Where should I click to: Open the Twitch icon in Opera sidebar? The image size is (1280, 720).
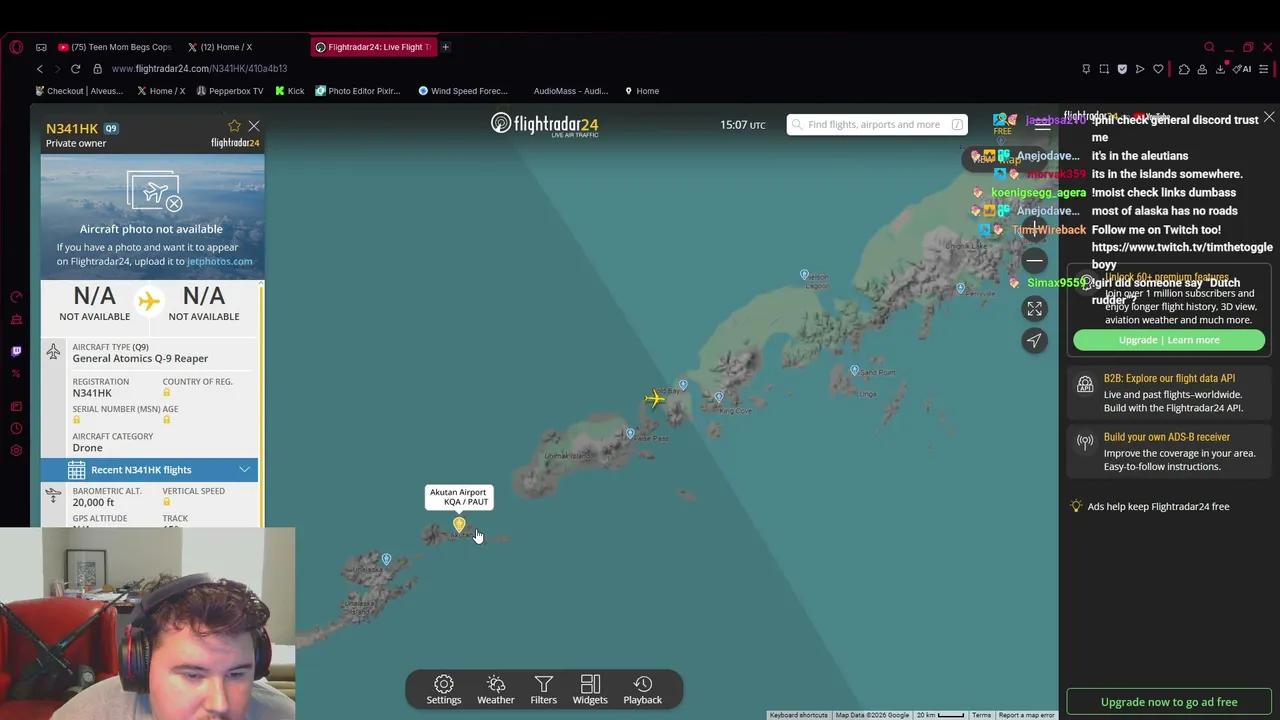[x=16, y=351]
